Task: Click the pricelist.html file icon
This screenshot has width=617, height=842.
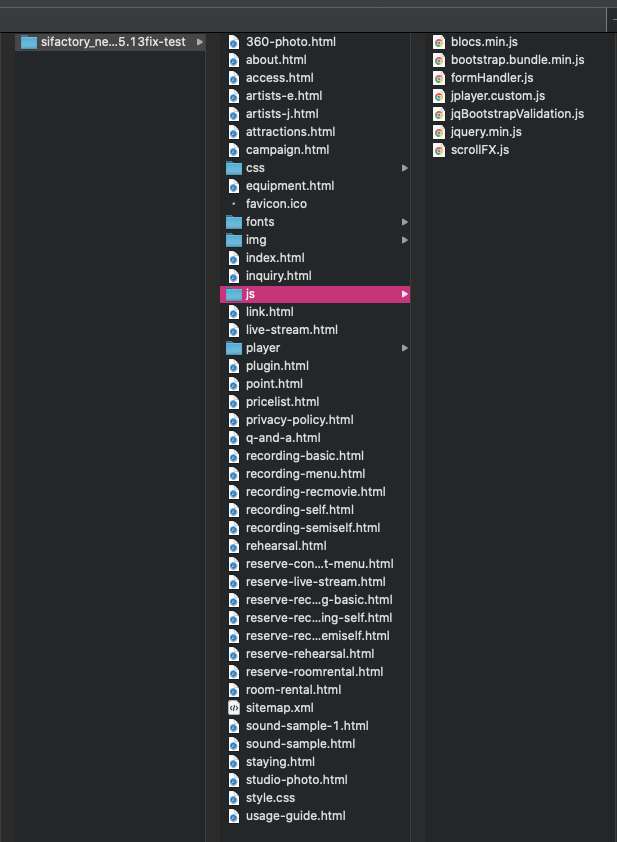Action: point(234,402)
